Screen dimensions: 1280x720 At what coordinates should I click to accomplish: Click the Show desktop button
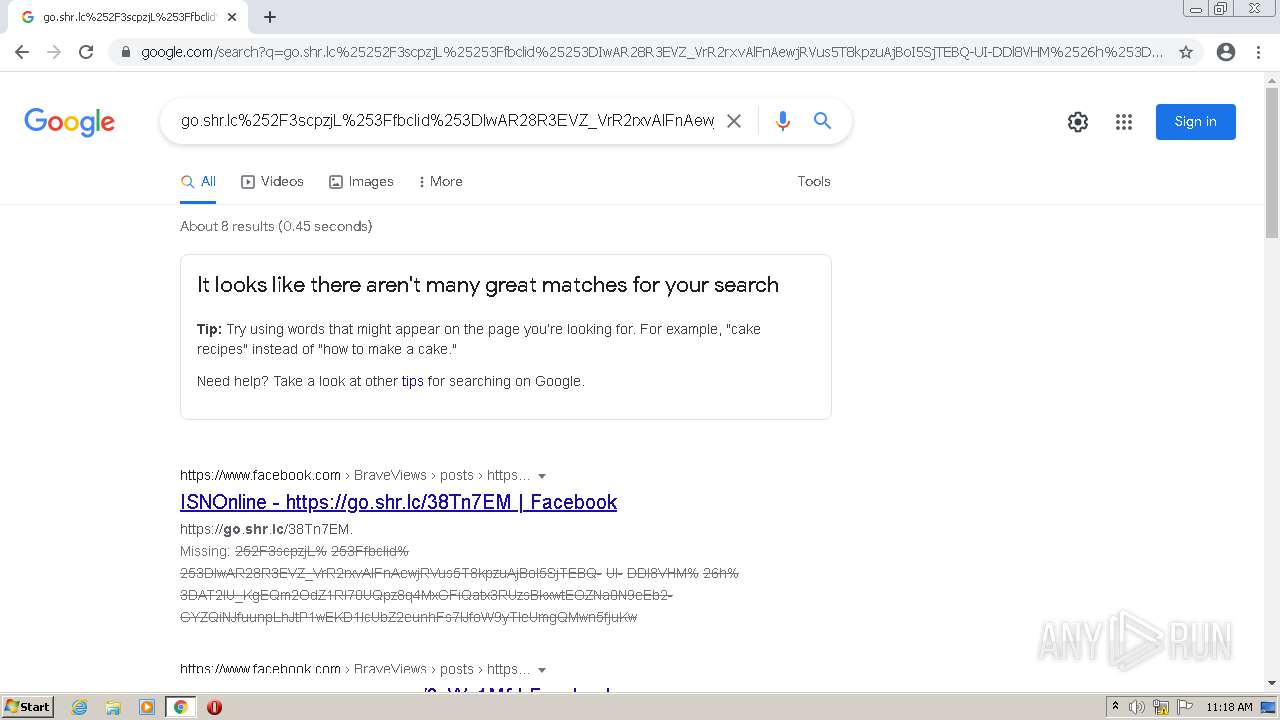[x=1268, y=707]
